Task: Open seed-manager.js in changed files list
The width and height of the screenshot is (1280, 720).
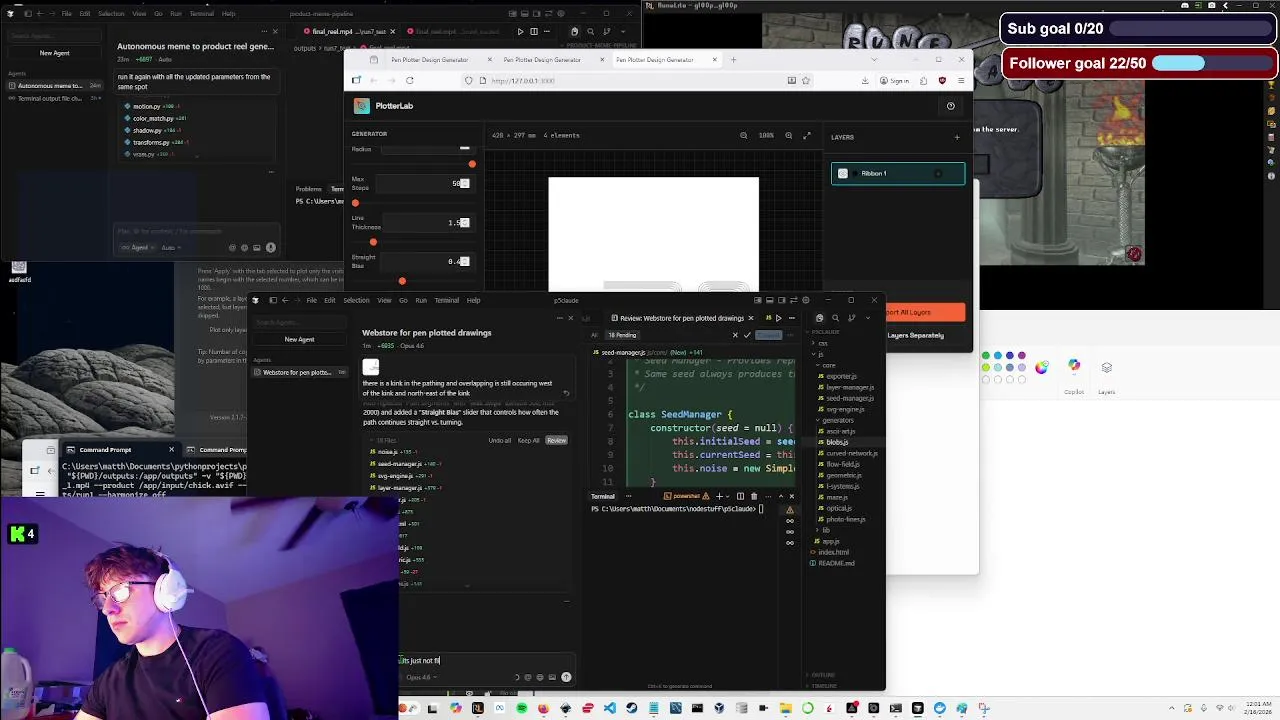Action: pyautogui.click(x=400, y=464)
